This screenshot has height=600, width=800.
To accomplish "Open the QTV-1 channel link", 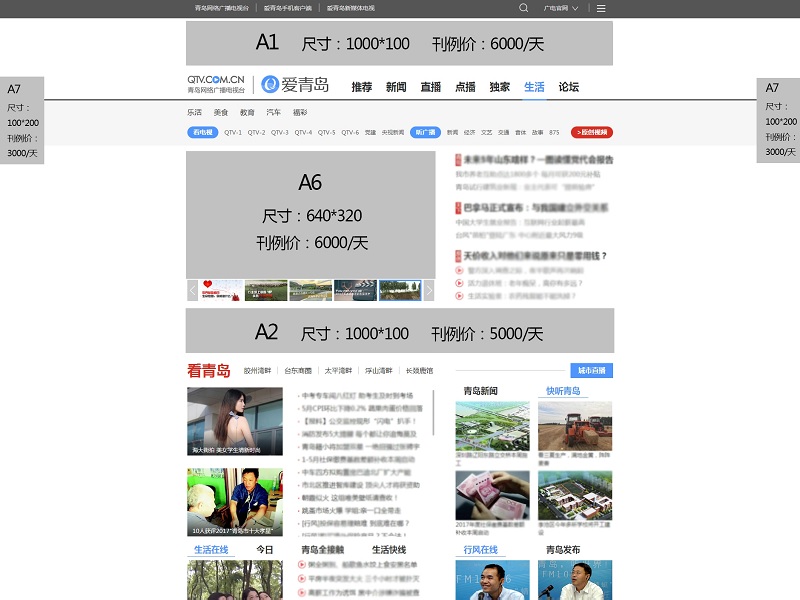I will [x=233, y=132].
